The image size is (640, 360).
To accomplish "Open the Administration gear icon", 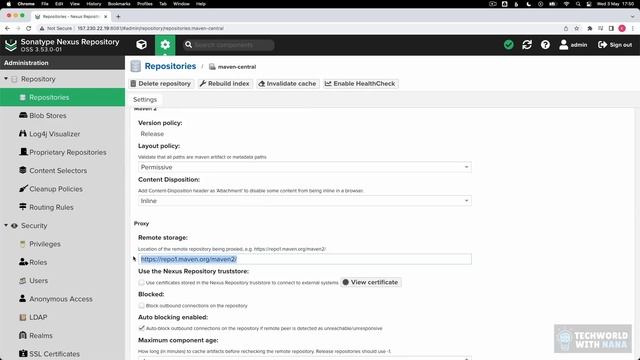I will point(165,44).
